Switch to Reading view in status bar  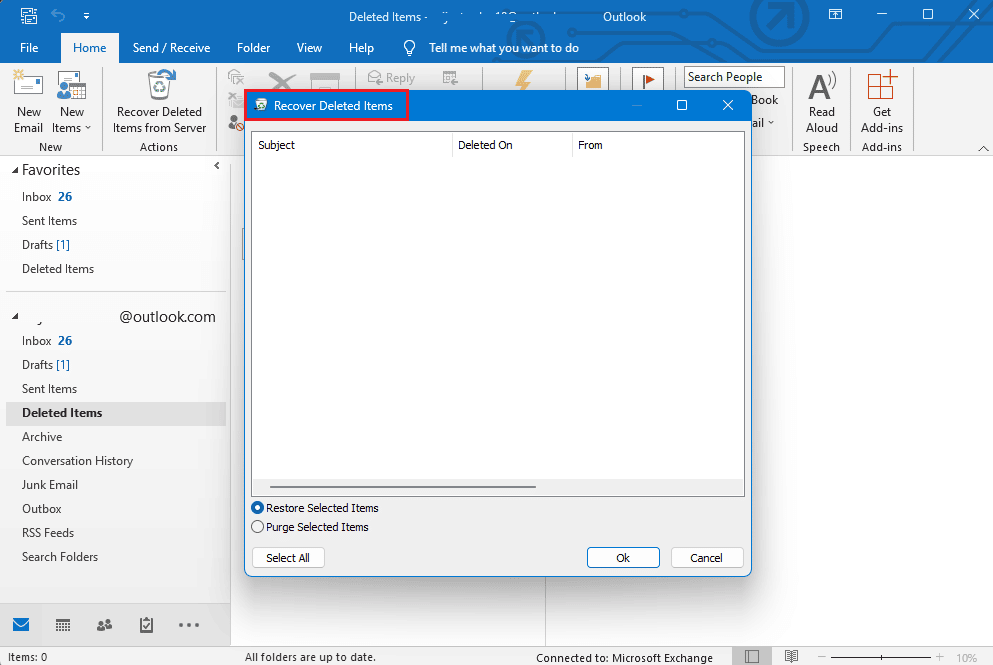click(792, 657)
